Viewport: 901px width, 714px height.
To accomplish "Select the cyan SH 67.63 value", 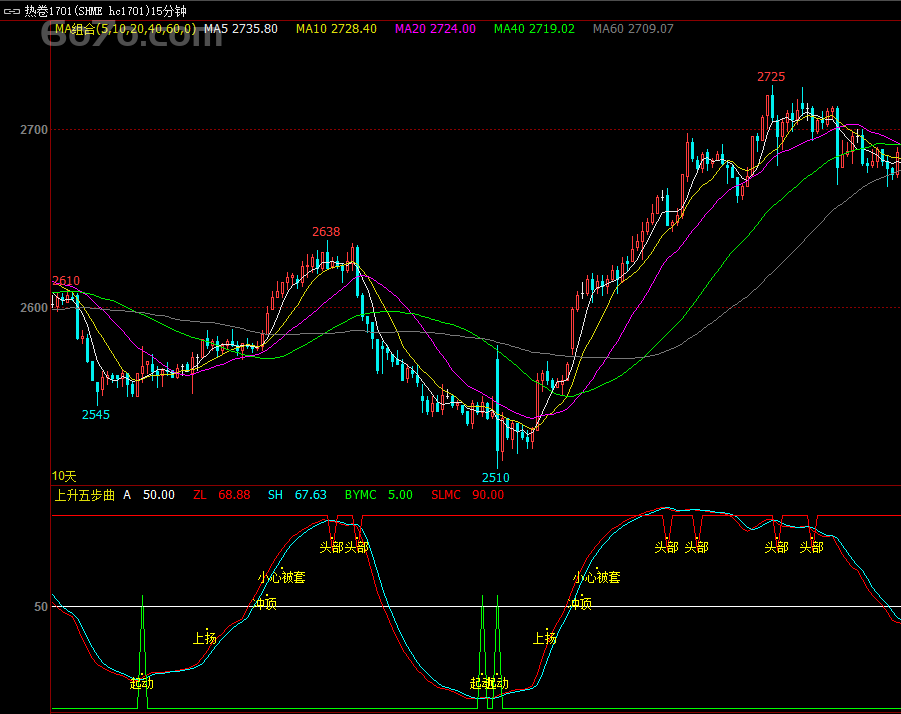I will point(298,495).
